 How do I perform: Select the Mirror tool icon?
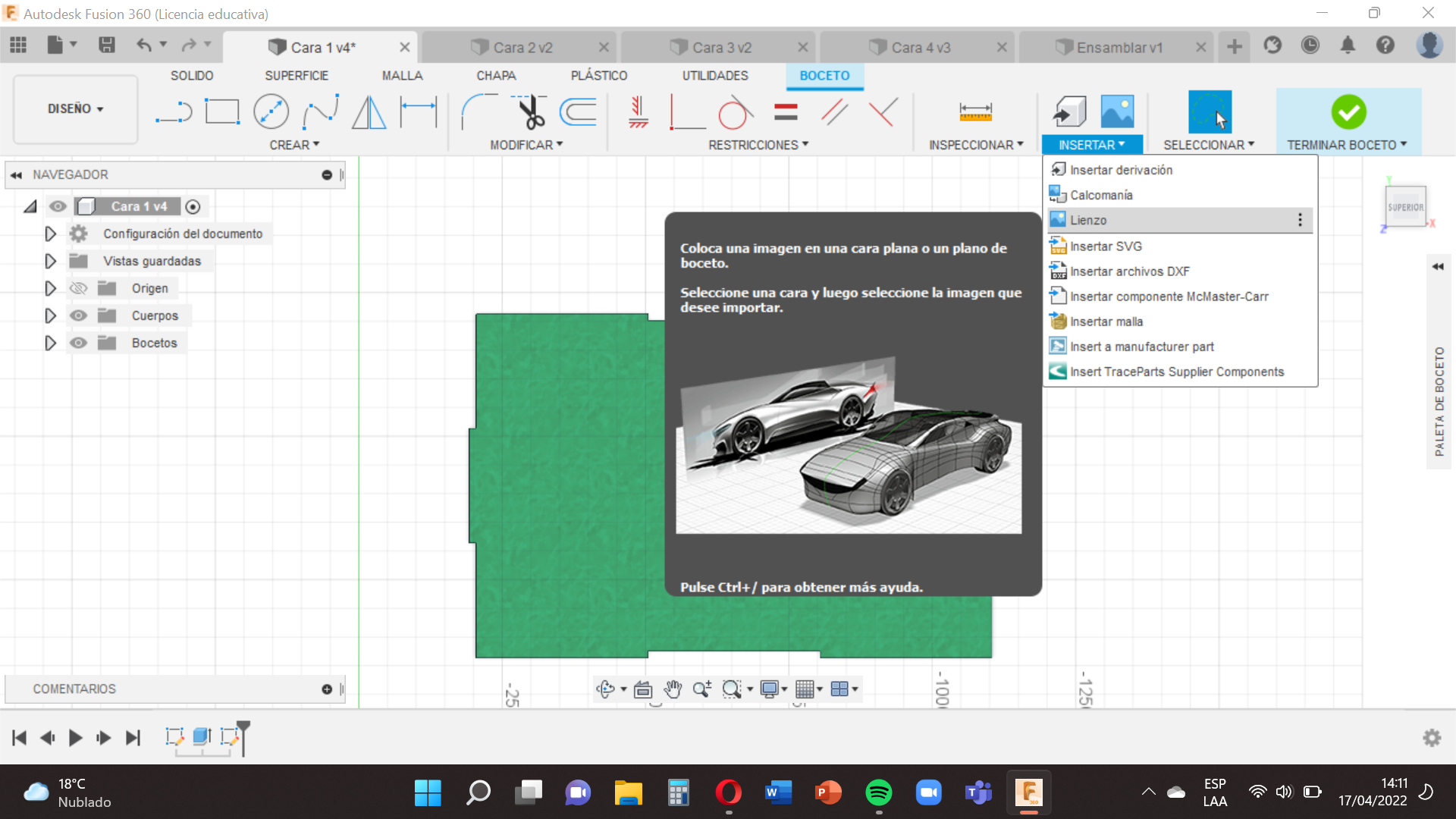[369, 112]
